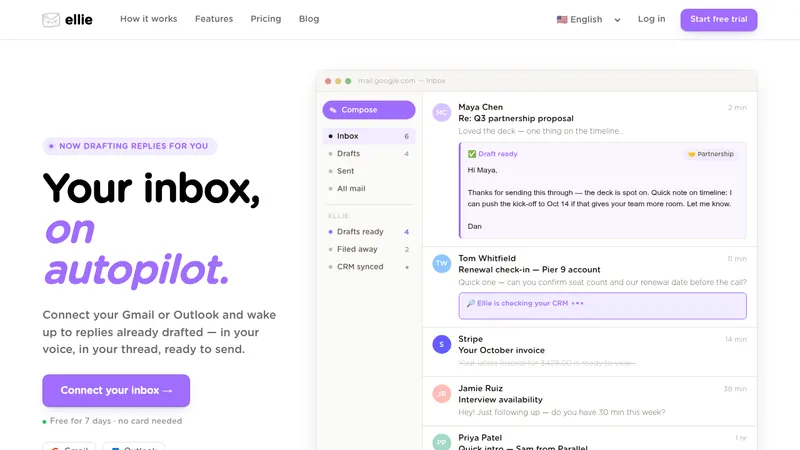Click the Stripe S avatar icon
This screenshot has height=450, width=800.
[441, 344]
